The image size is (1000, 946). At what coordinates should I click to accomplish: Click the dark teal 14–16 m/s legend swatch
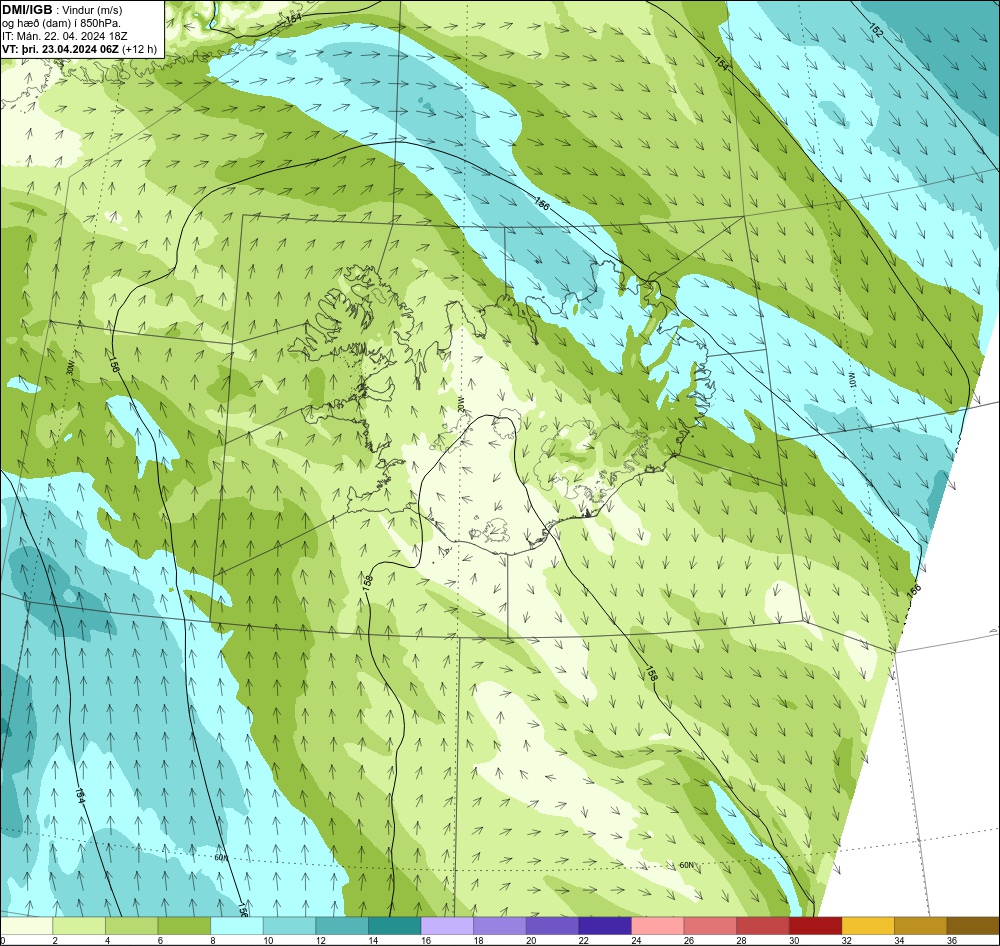pyautogui.click(x=395, y=926)
